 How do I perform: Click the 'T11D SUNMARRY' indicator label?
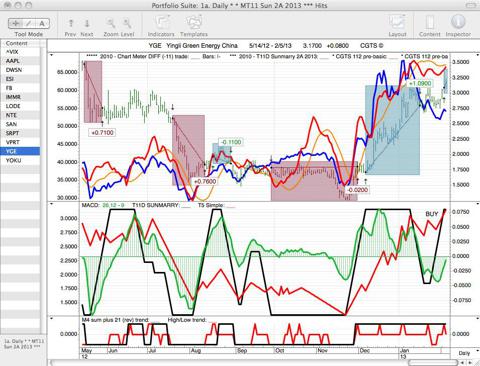(161, 205)
